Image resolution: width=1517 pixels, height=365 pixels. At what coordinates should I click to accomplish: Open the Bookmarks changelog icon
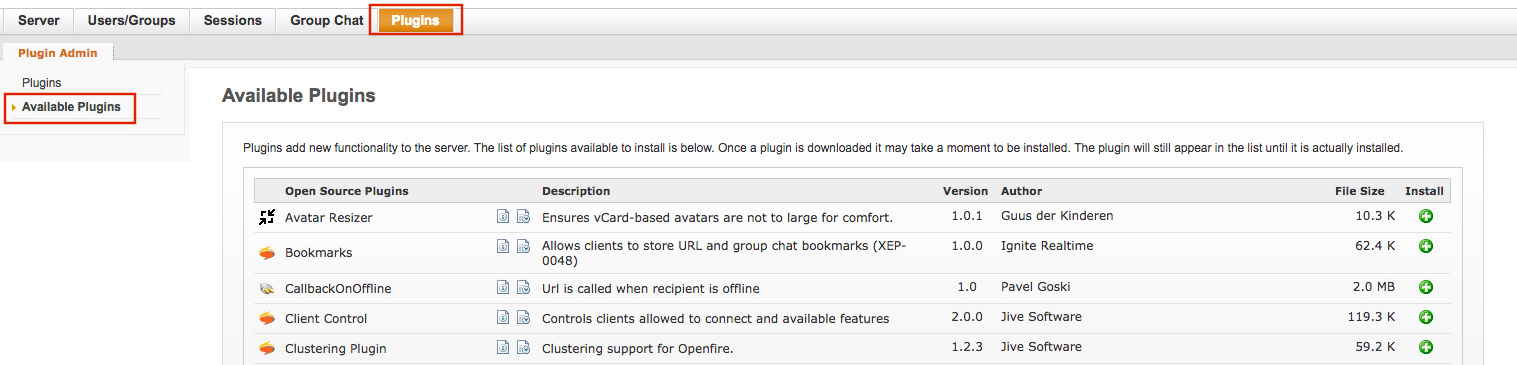coord(523,246)
